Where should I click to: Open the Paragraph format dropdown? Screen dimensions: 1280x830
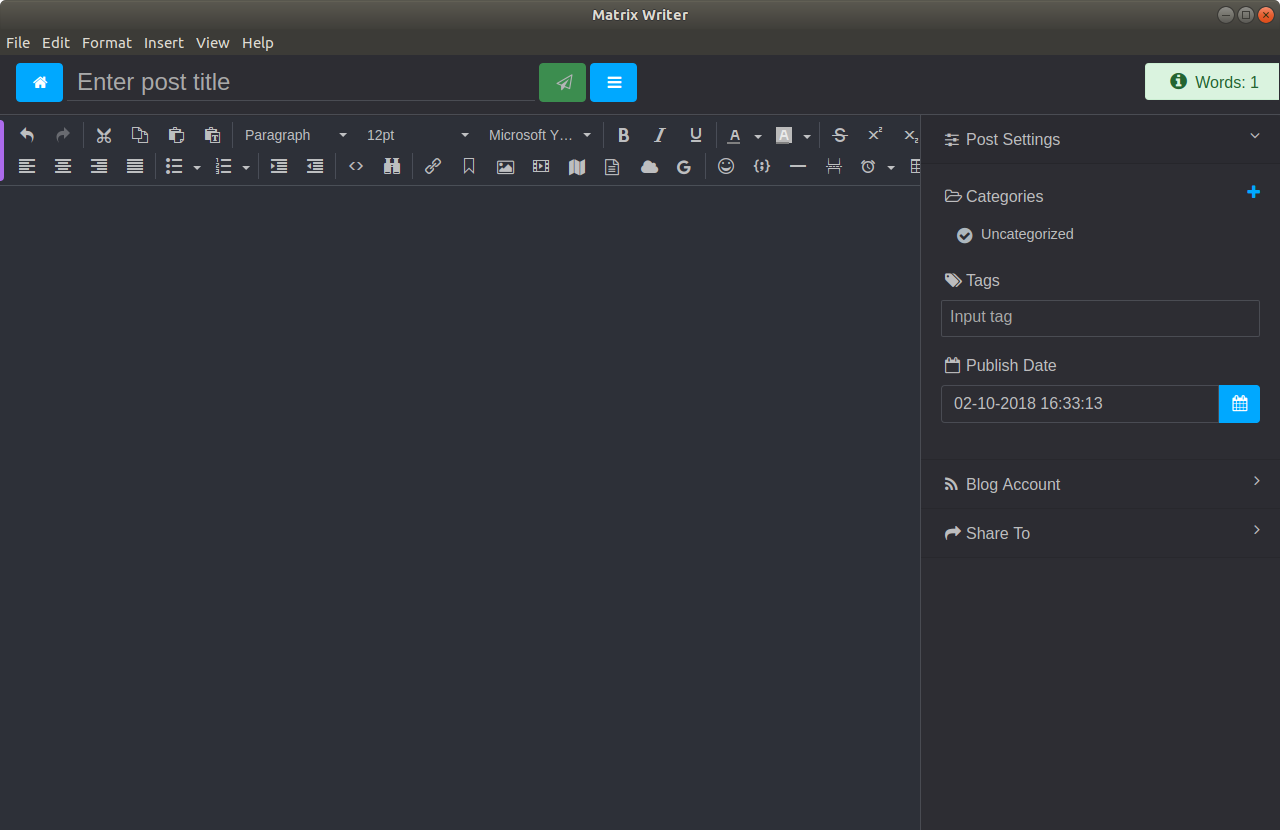click(x=296, y=135)
